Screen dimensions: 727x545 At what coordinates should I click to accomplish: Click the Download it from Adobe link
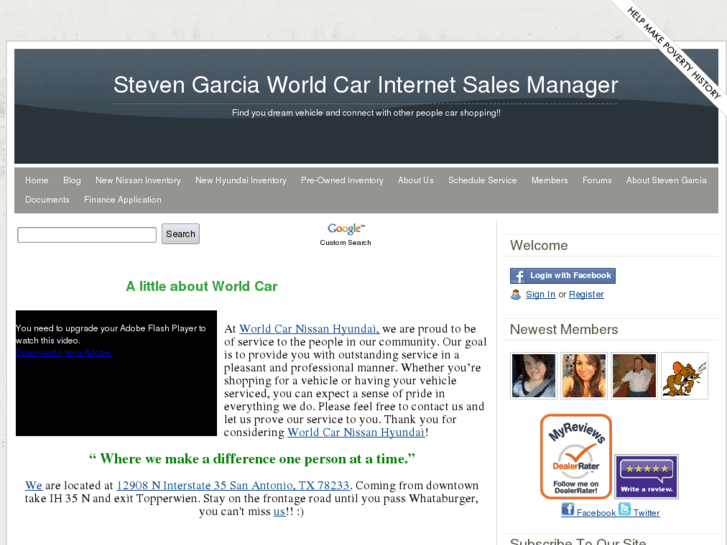[64, 353]
